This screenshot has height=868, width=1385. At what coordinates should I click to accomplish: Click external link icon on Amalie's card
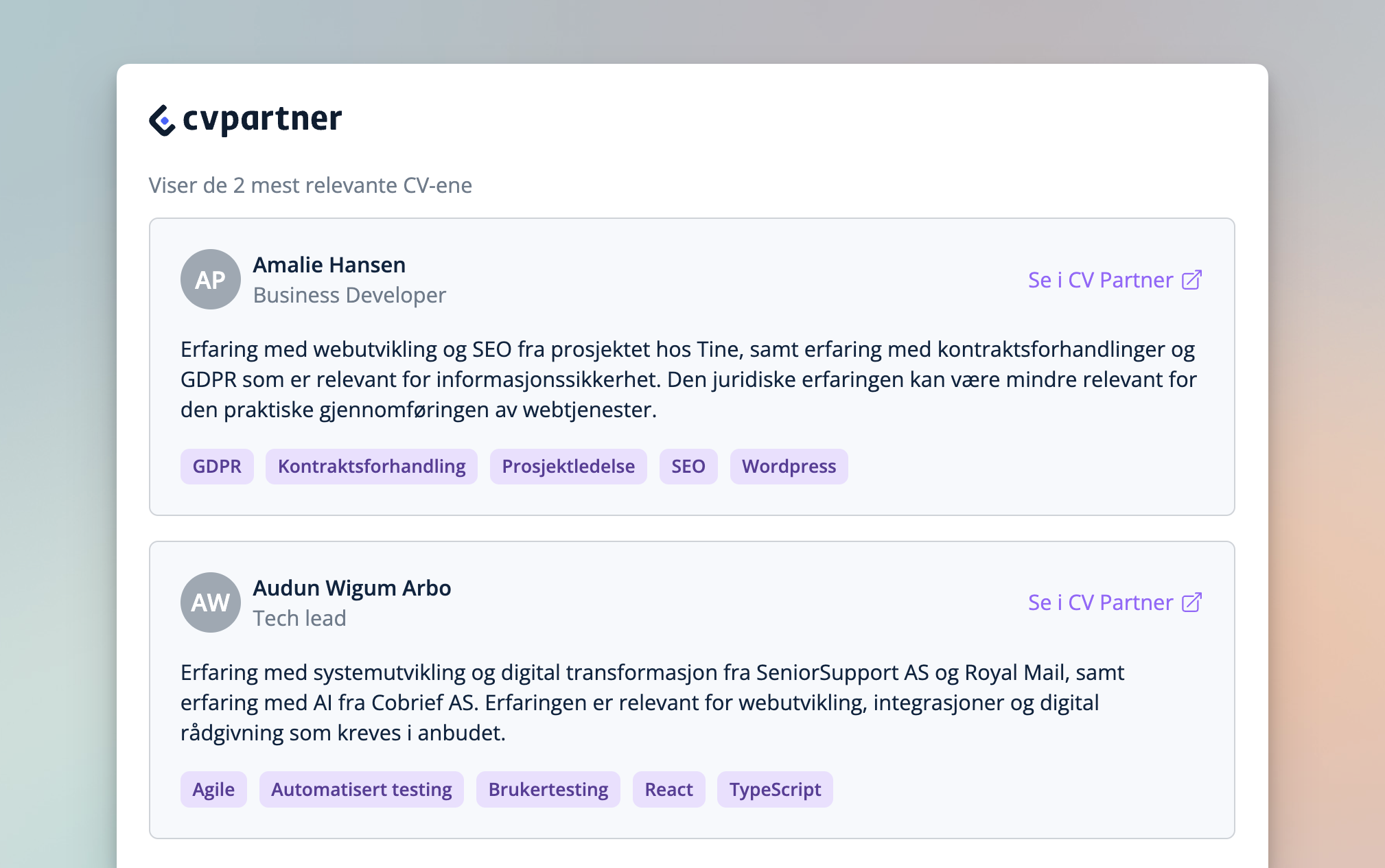click(1191, 280)
